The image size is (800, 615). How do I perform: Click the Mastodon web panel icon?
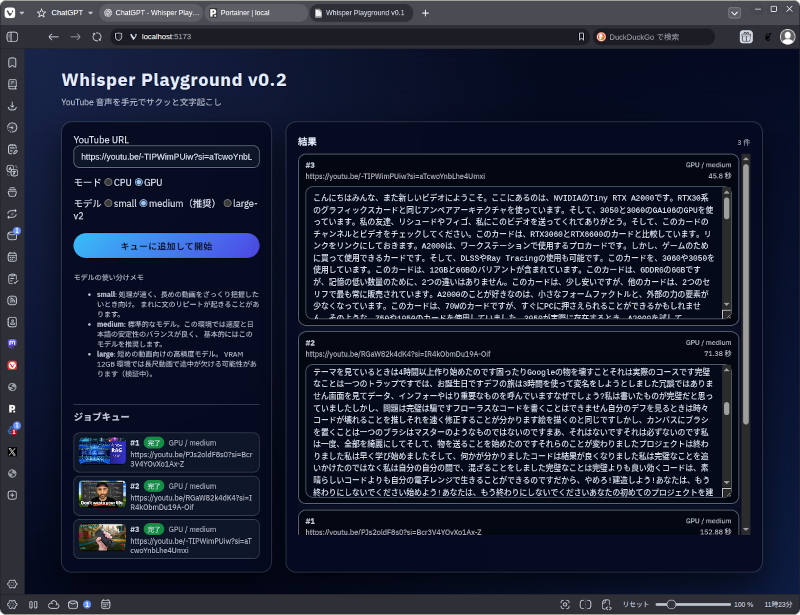pos(12,342)
